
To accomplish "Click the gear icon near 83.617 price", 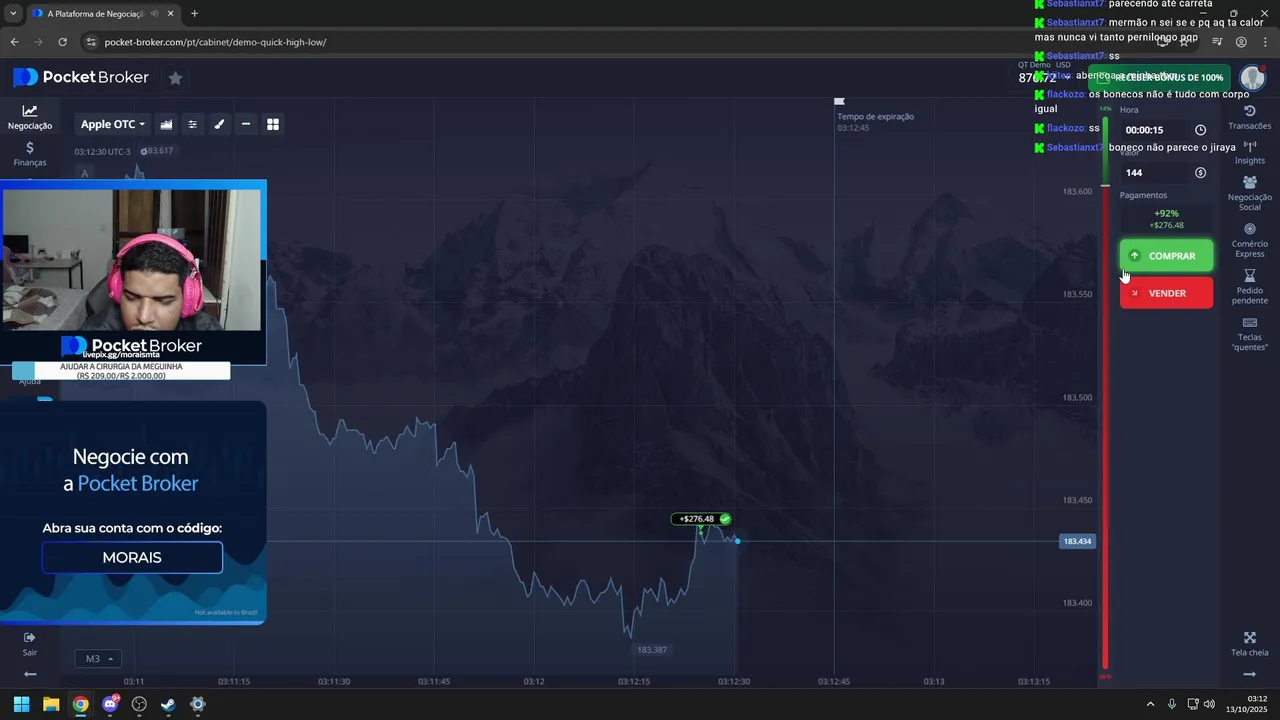I will coord(144,151).
